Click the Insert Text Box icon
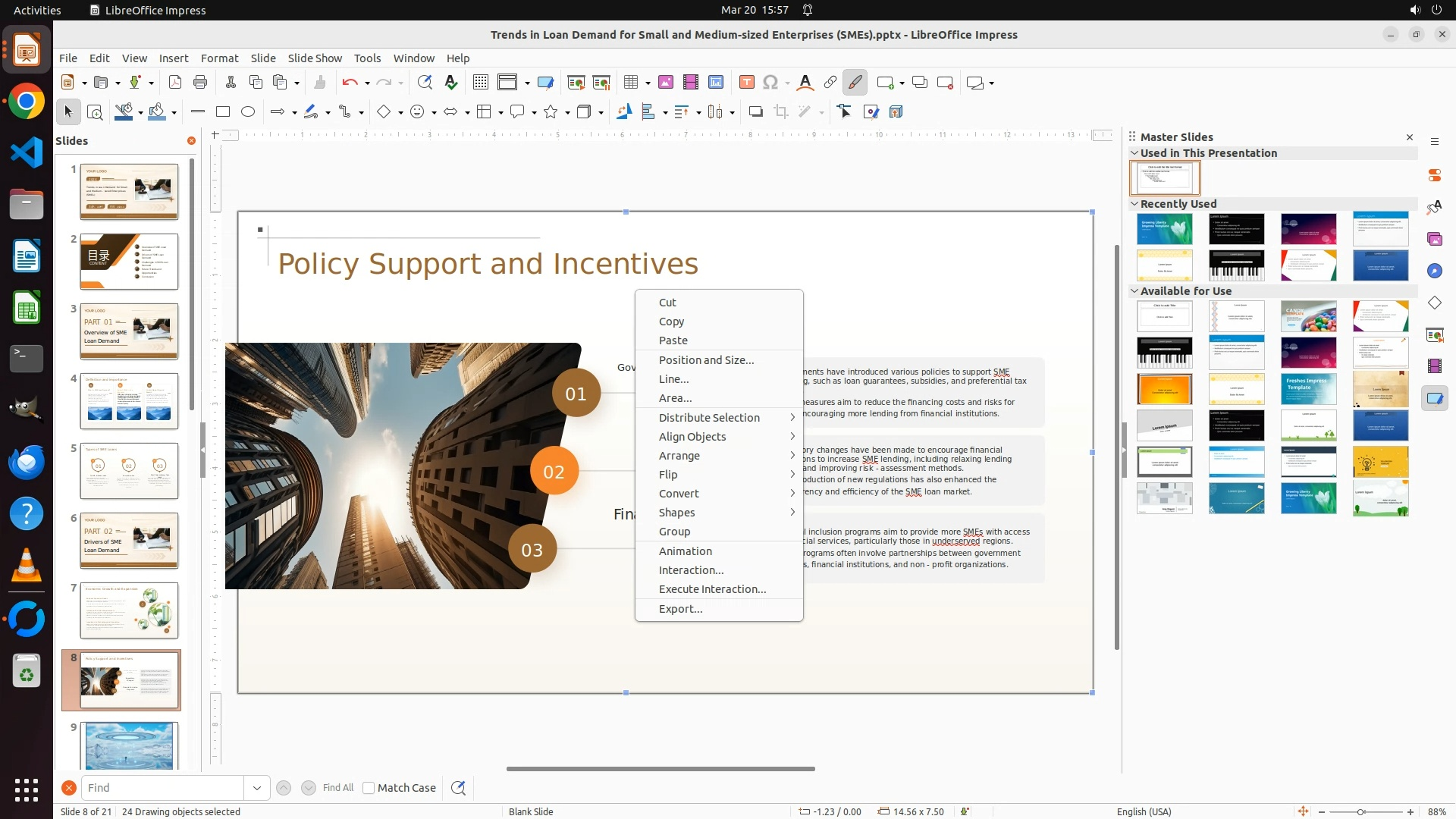 coord(746,83)
